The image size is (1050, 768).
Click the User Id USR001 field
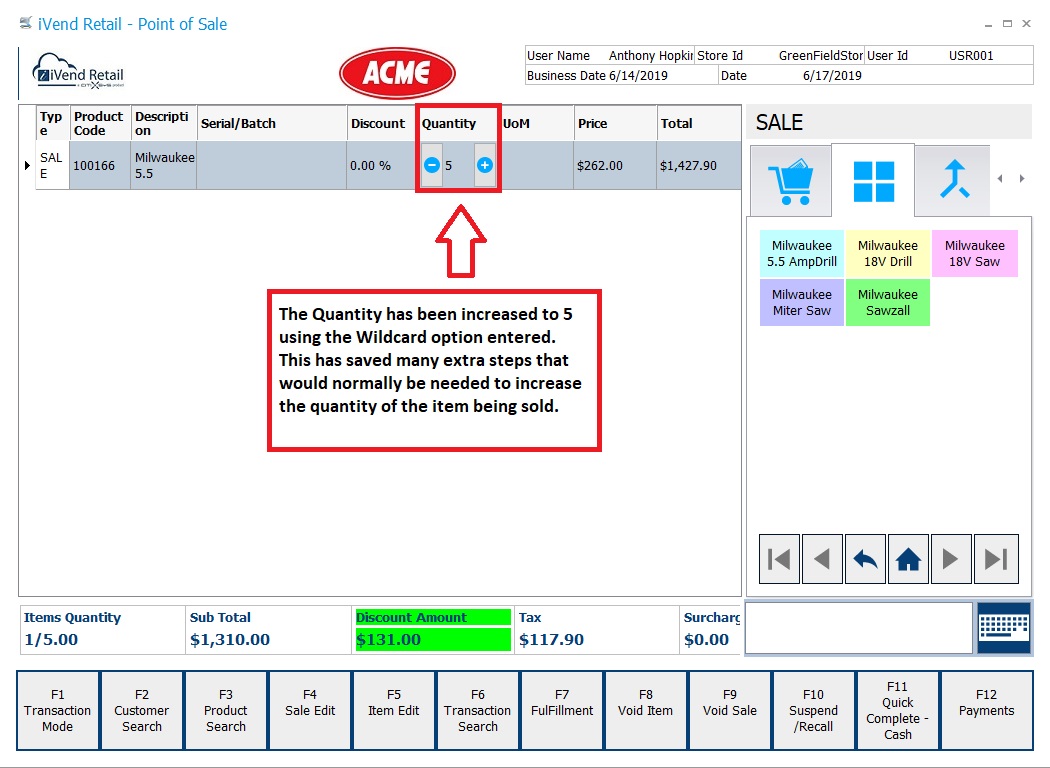coord(949,56)
